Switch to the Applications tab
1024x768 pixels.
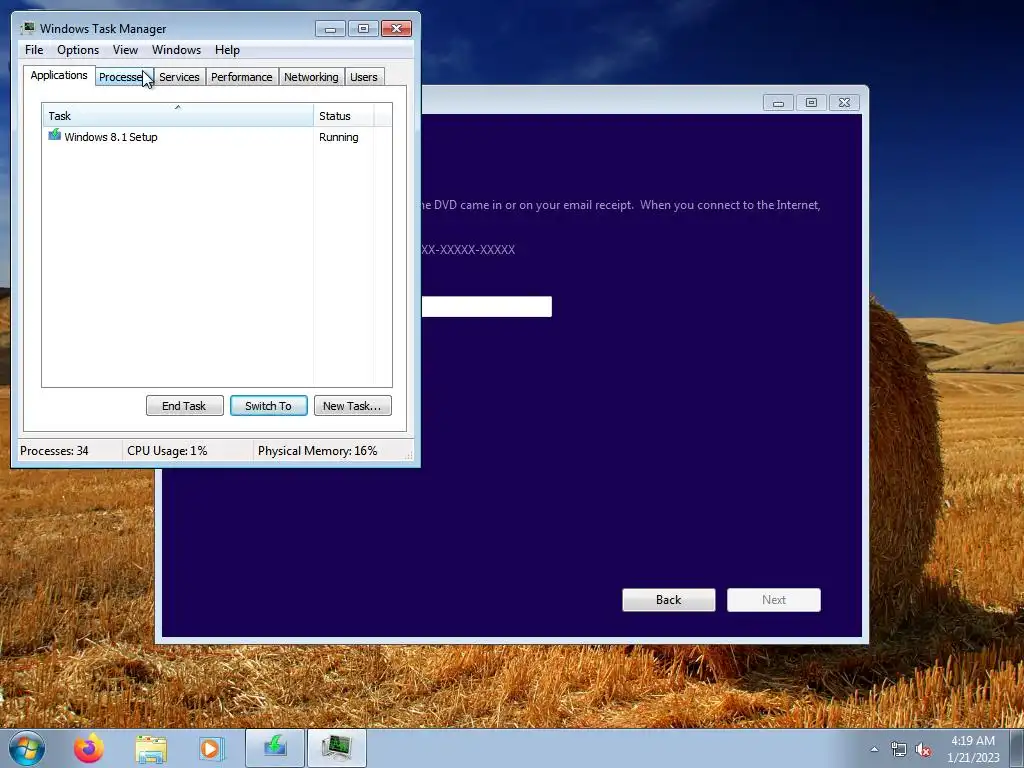coord(59,75)
